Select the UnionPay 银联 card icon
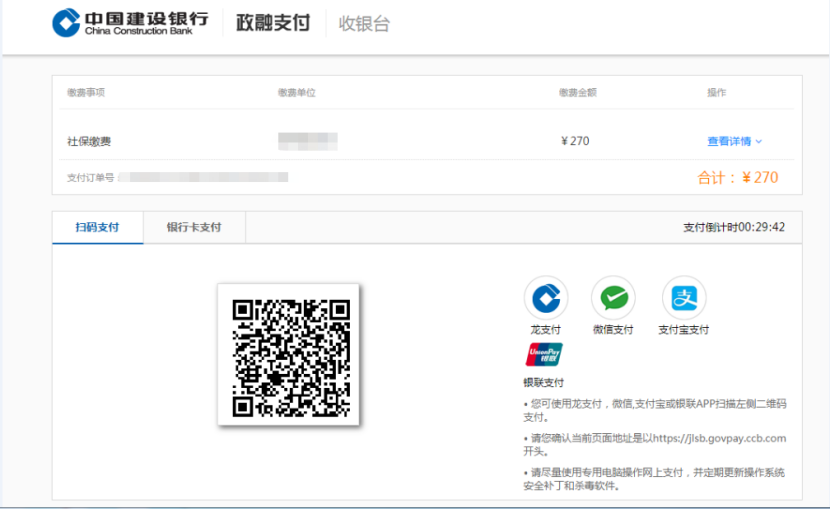Screen dimensions: 830x509 (544, 355)
